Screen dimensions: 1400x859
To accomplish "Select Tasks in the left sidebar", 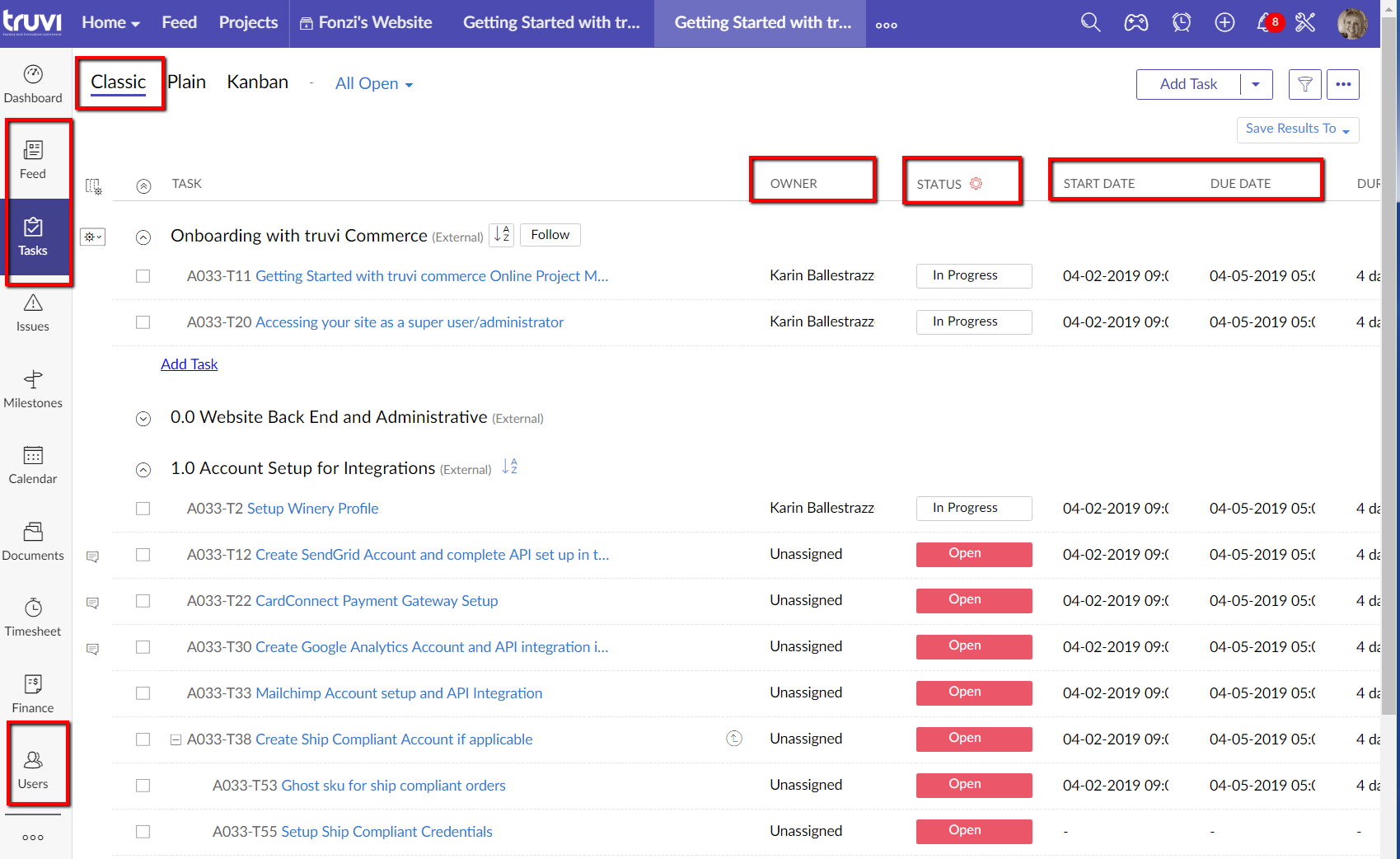I will point(33,237).
